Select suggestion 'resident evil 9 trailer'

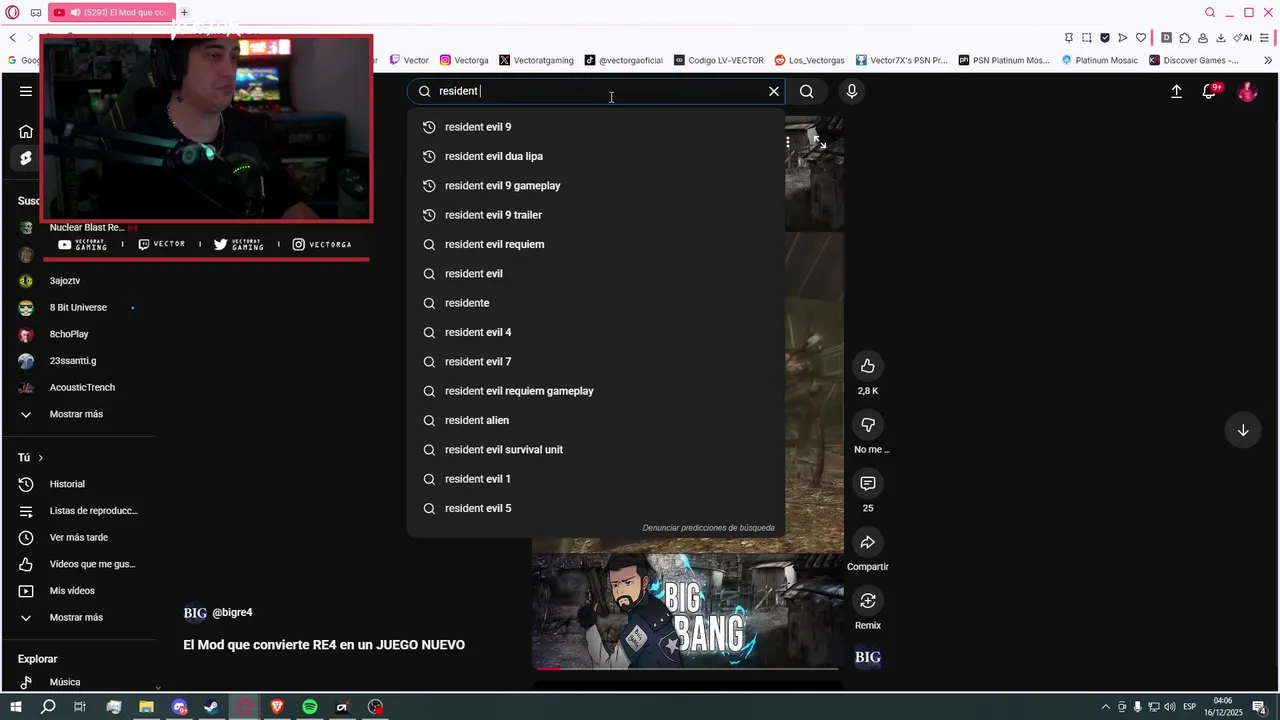coord(595,215)
